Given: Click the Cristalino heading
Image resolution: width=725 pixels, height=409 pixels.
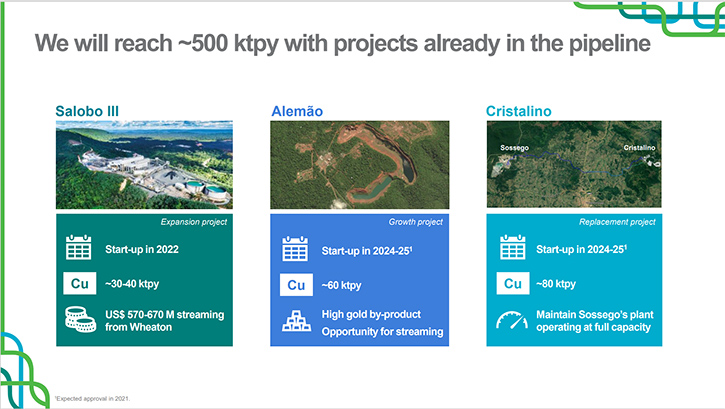Looking at the screenshot, I should (x=518, y=111).
